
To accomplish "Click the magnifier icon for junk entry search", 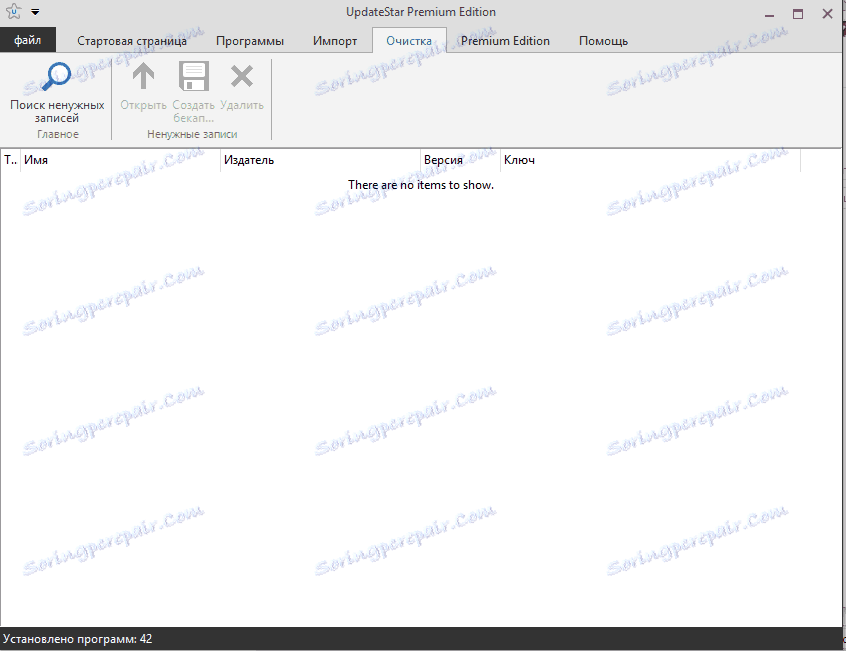I will (x=56, y=76).
